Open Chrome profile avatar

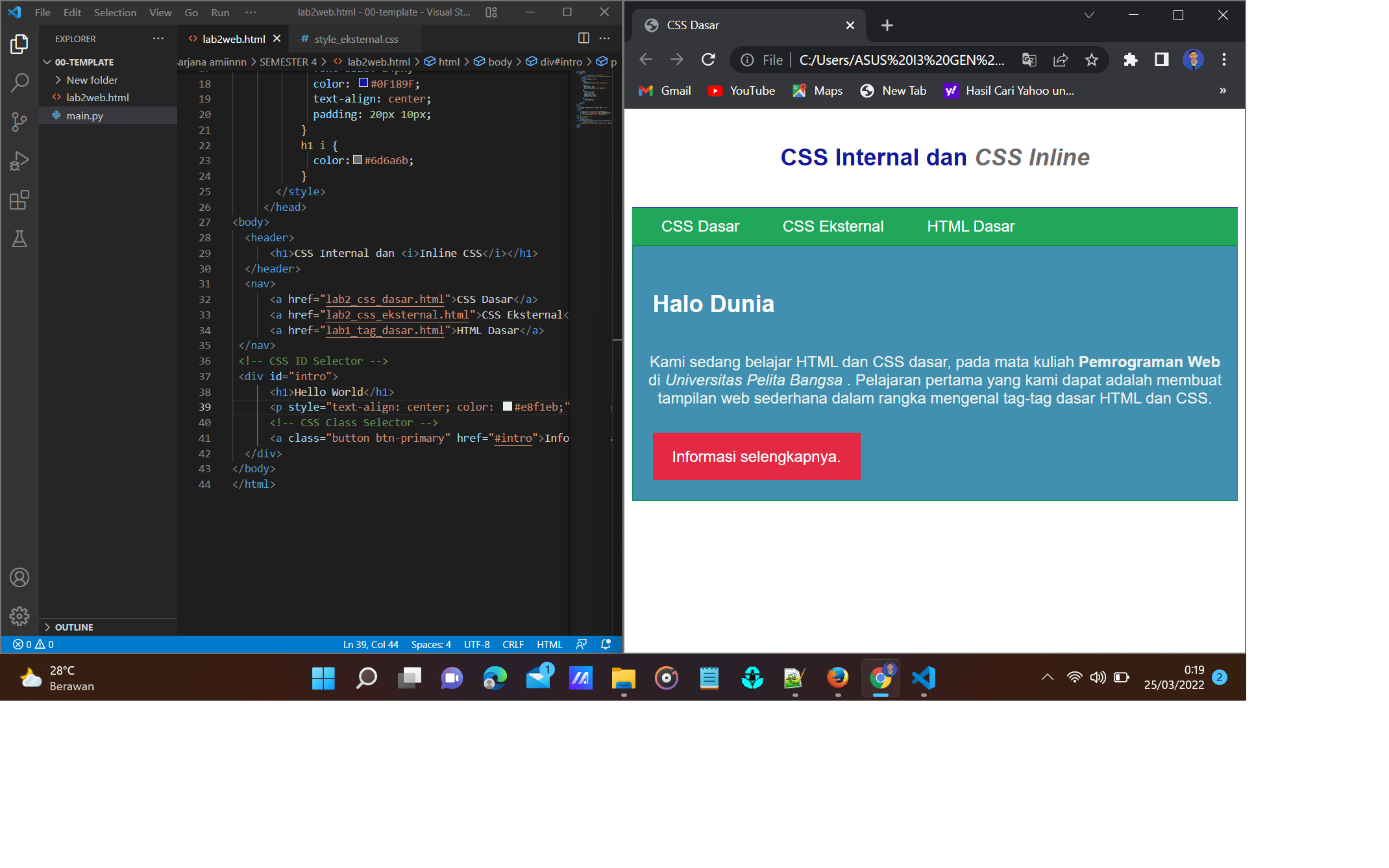coord(1193,60)
